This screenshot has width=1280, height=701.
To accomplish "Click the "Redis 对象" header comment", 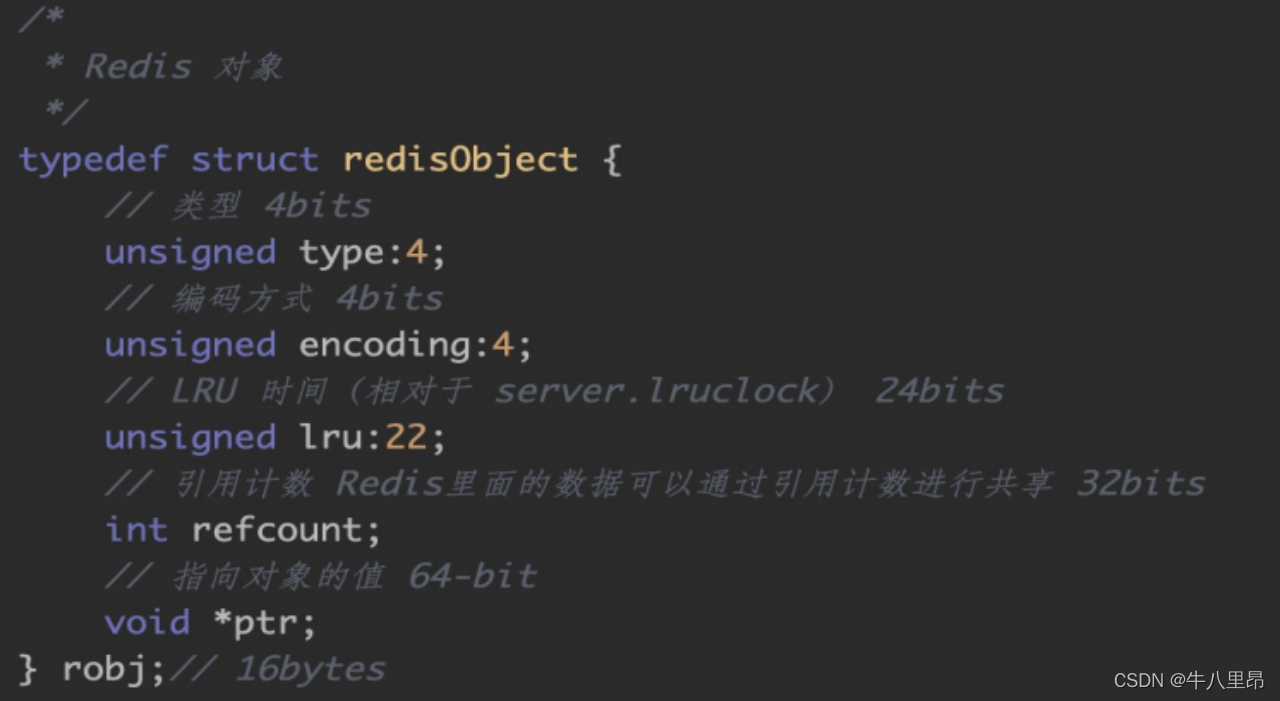I will pos(183,67).
